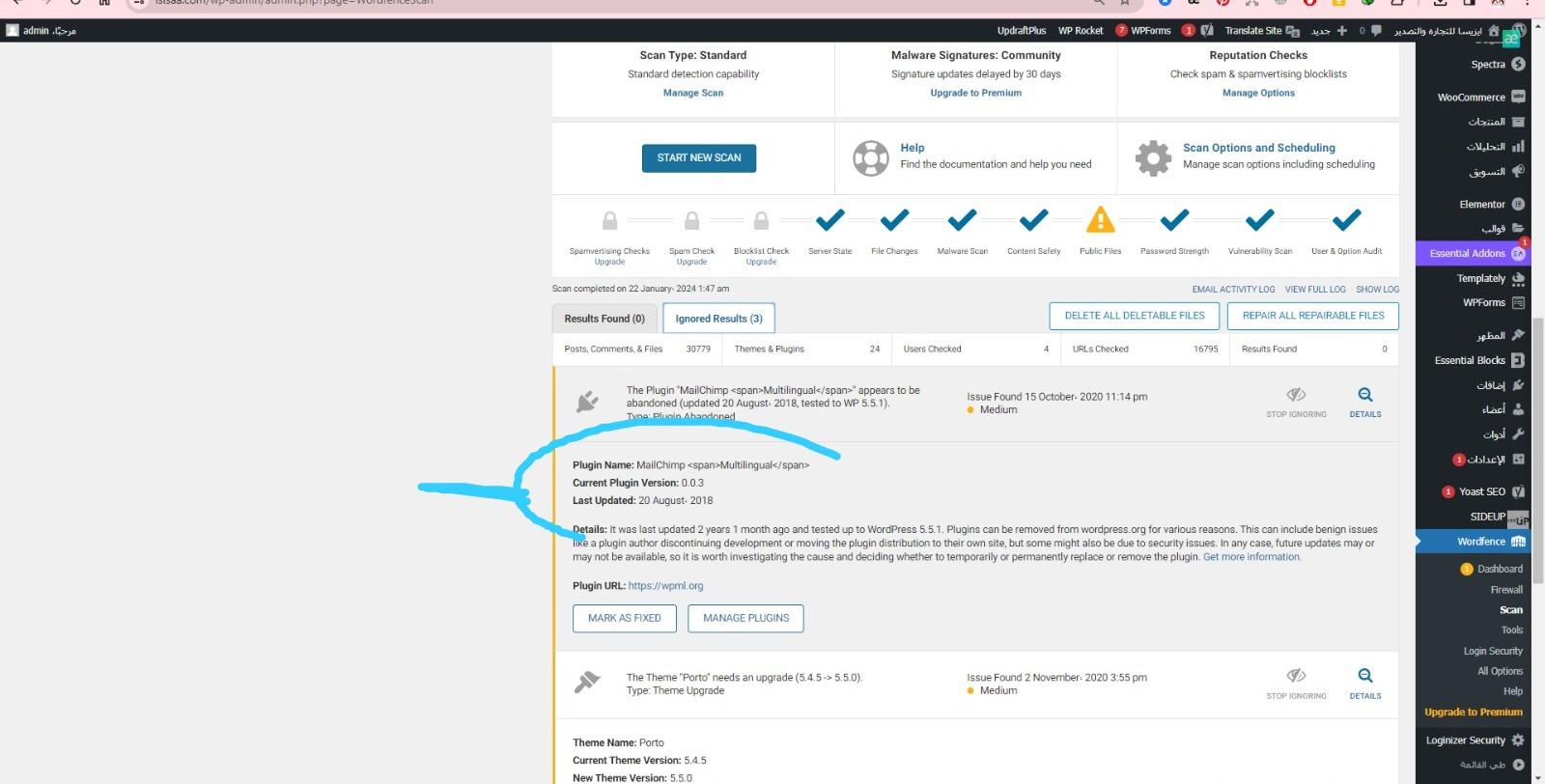1545x784 pixels.
Task: Stop ignoring the Porto theme upgrade issue
Action: click(1296, 682)
